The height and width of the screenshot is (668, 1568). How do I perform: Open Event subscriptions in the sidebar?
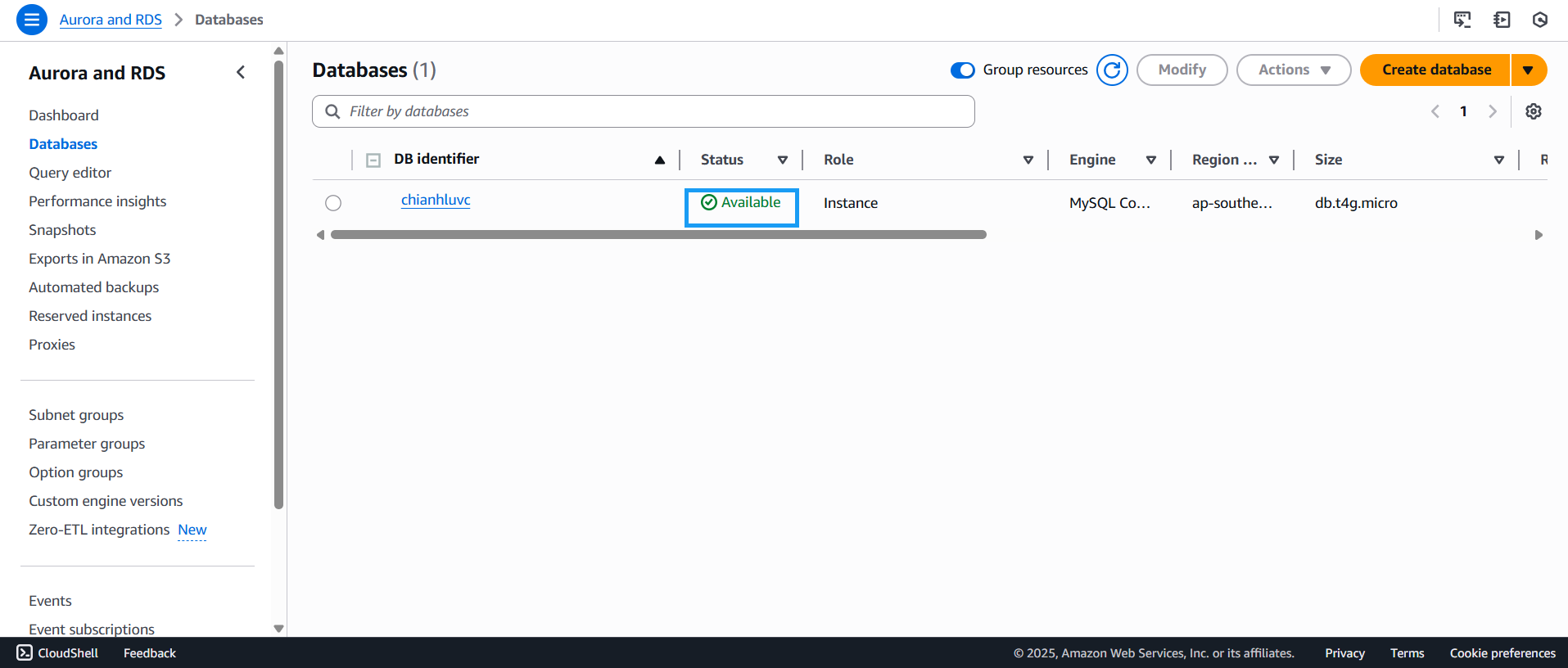point(92,629)
